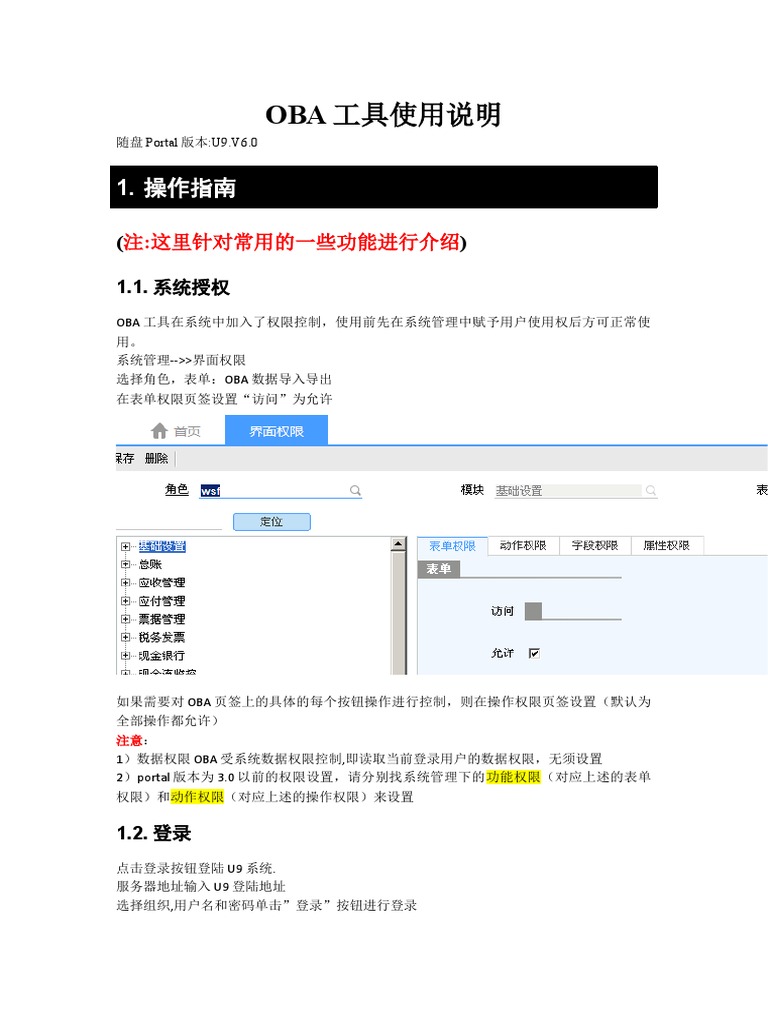Select 基础设置 in the tree
Image resolution: width=768 pixels, height=1024 pixels.
162,546
